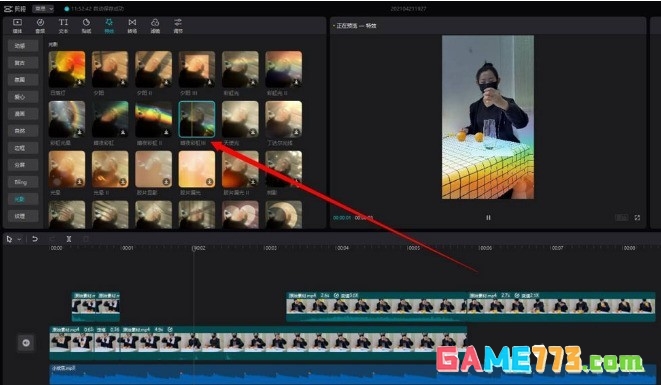This screenshot has width=661, height=385.
Task: Expand the pointer tool dropdown arrow
Action: pyautogui.click(x=19, y=240)
